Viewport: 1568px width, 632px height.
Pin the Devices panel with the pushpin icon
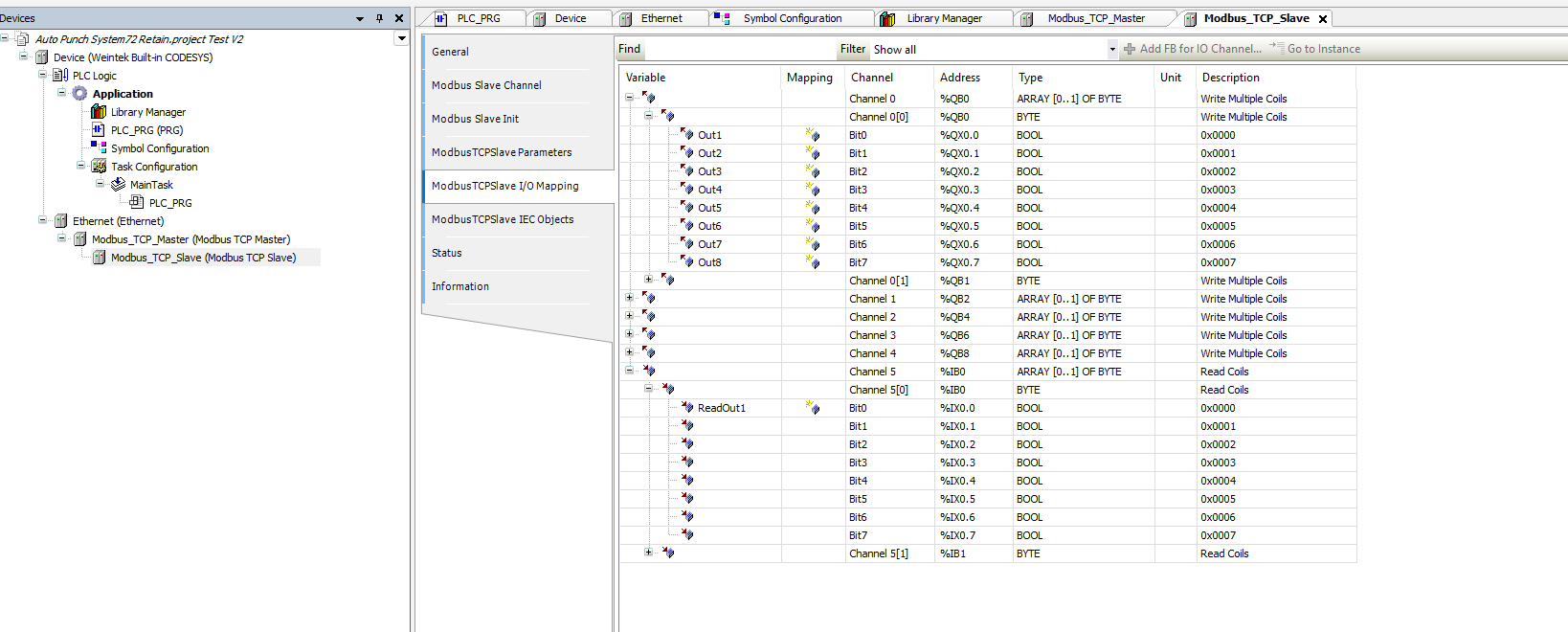point(380,18)
